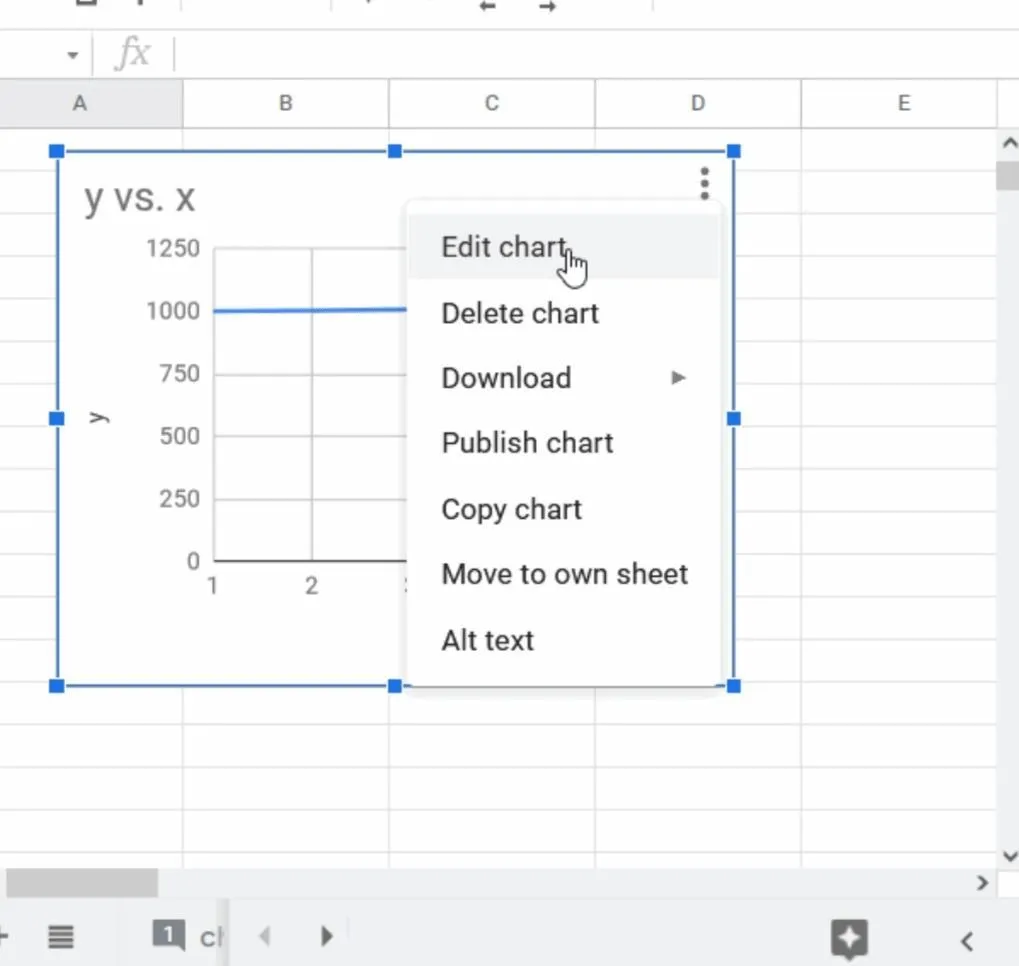1019x966 pixels.
Task: Click the vertical scrollbar up arrow
Action: [1009, 142]
